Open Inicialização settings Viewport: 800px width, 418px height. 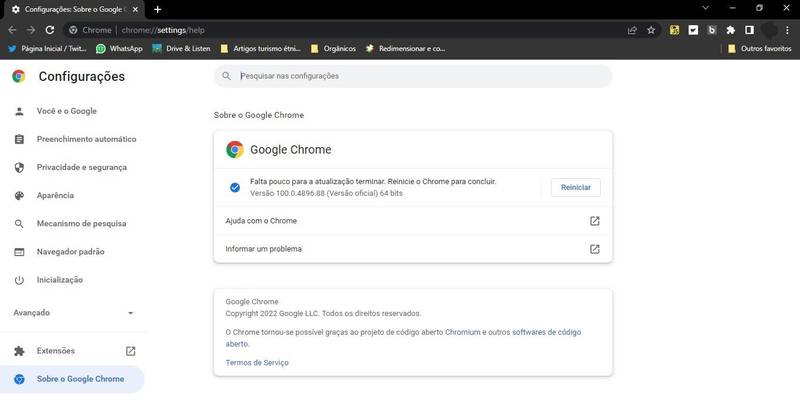coord(72,280)
